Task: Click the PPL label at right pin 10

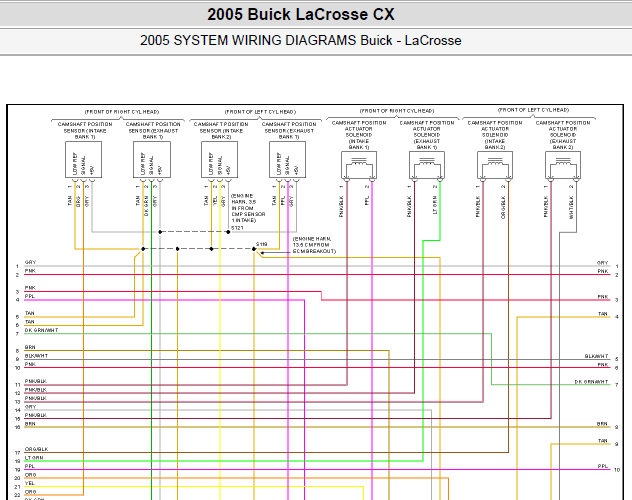Action: (603, 467)
